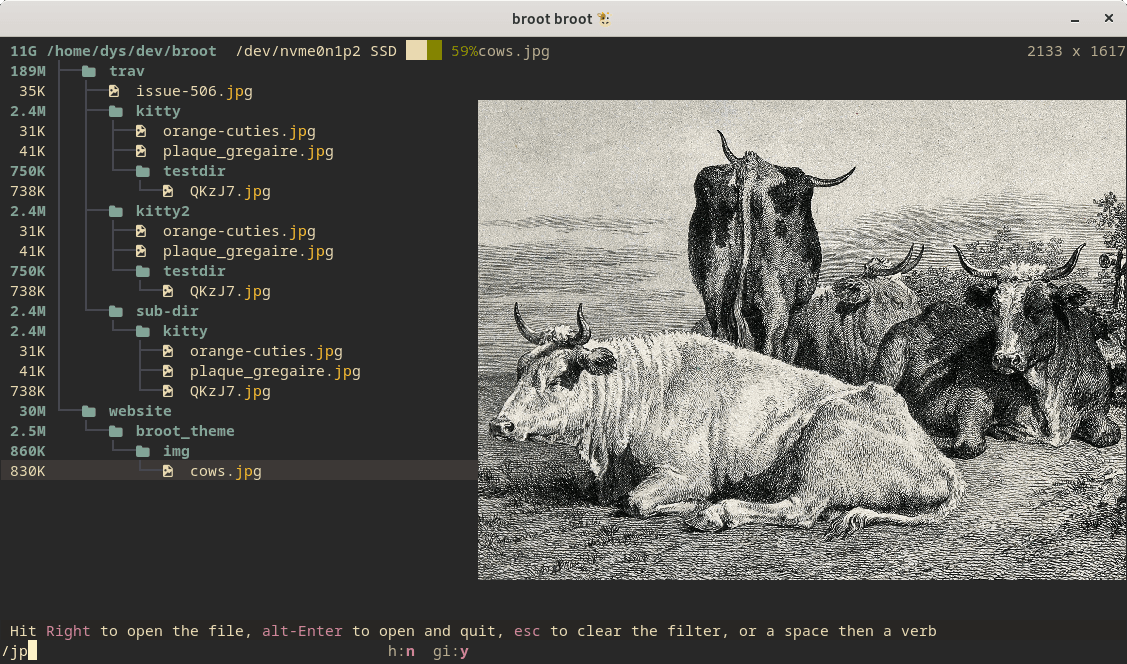1127x664 pixels.
Task: Click the Right hint in the status bar
Action: click(68, 631)
